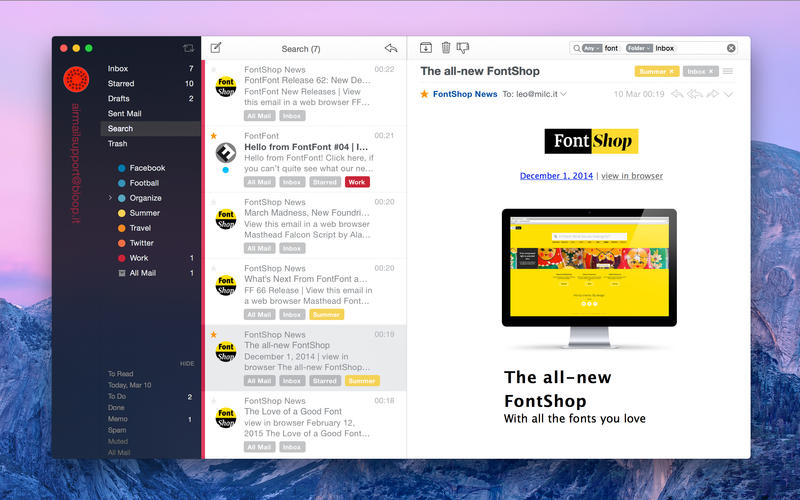This screenshot has width=800, height=500.
Task: Click the forward arrow in message header
Action: point(712,94)
